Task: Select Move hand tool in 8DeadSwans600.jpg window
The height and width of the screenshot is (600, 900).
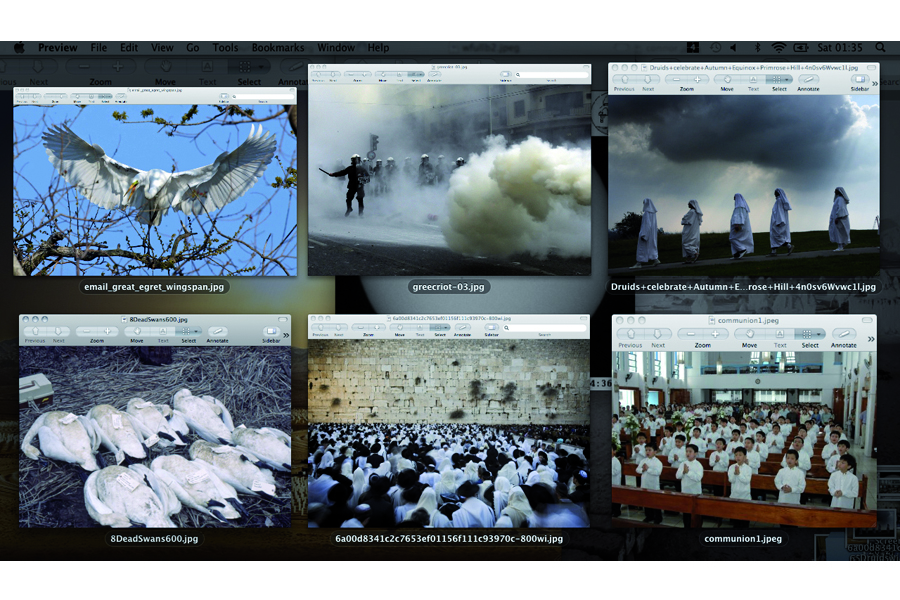Action: pyautogui.click(x=137, y=331)
